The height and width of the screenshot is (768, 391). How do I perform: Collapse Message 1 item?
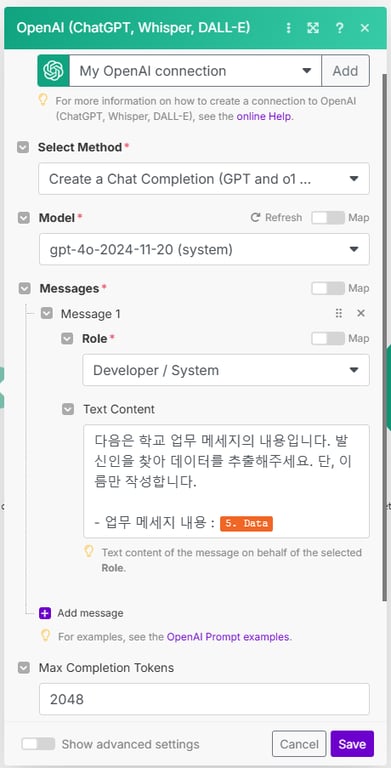click(47, 313)
